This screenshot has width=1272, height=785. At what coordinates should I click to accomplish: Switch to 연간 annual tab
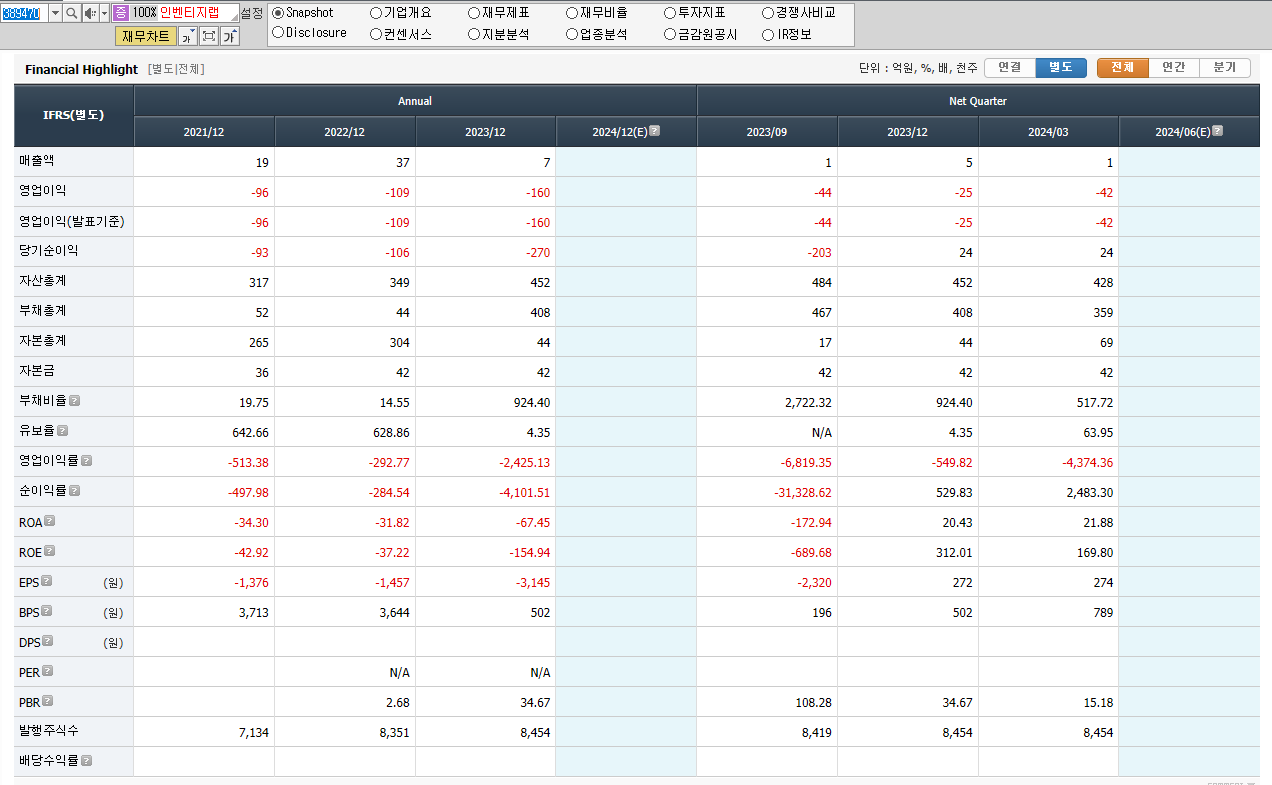1174,68
